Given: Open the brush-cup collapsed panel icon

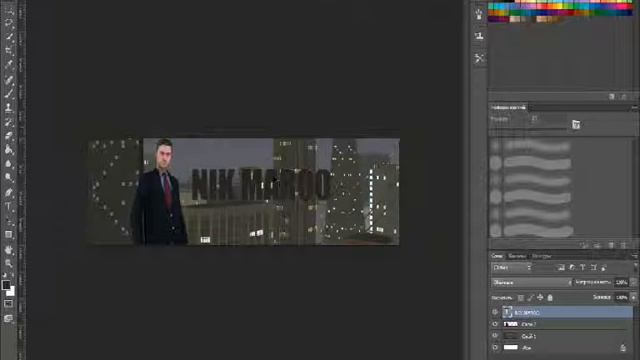Looking at the screenshot, I should [479, 14].
